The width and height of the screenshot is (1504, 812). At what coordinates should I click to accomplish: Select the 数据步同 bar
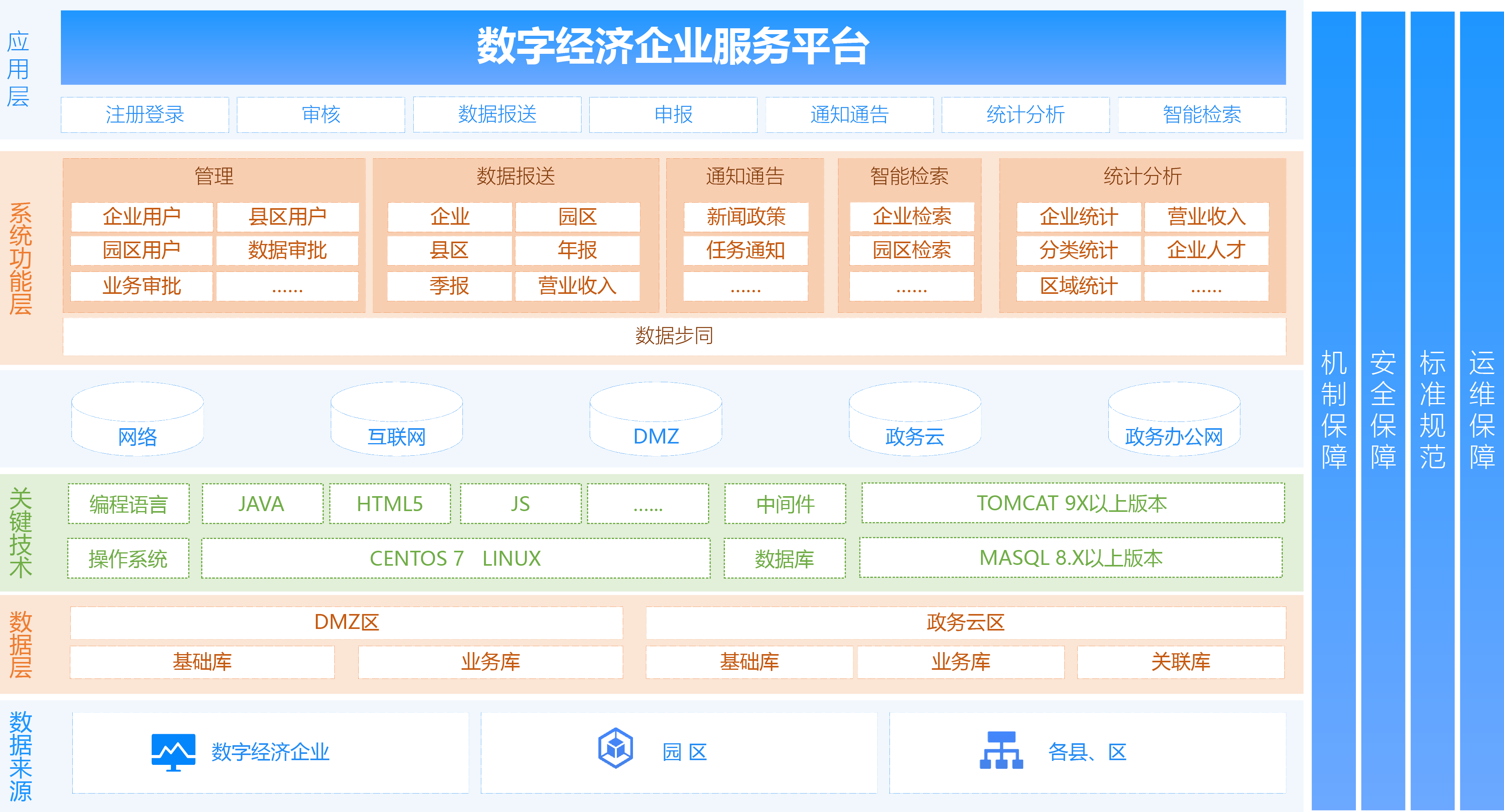click(674, 335)
